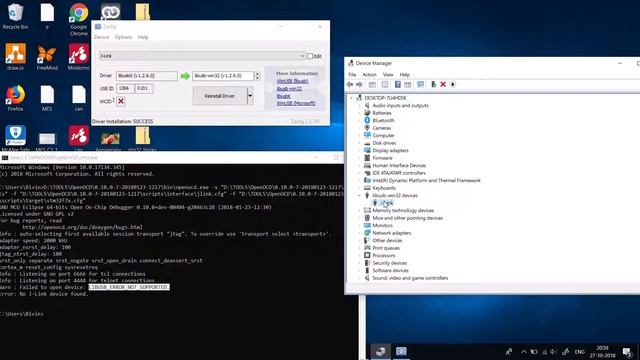
Task: Open View menu in Device Manager
Action: 388,75
